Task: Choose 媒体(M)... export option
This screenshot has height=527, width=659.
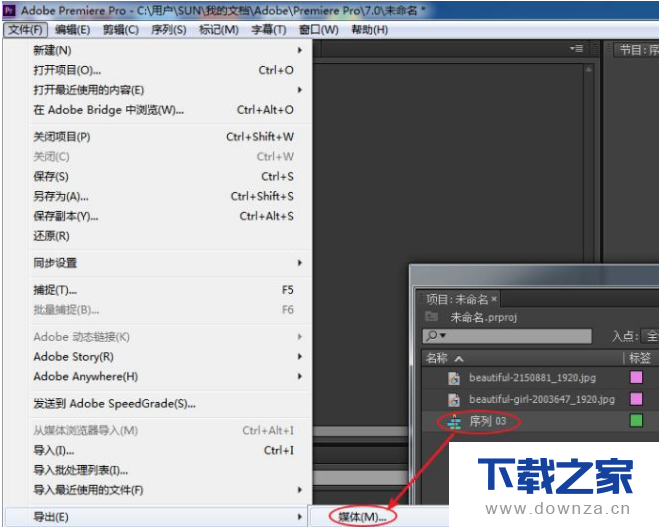Action: tap(362, 517)
